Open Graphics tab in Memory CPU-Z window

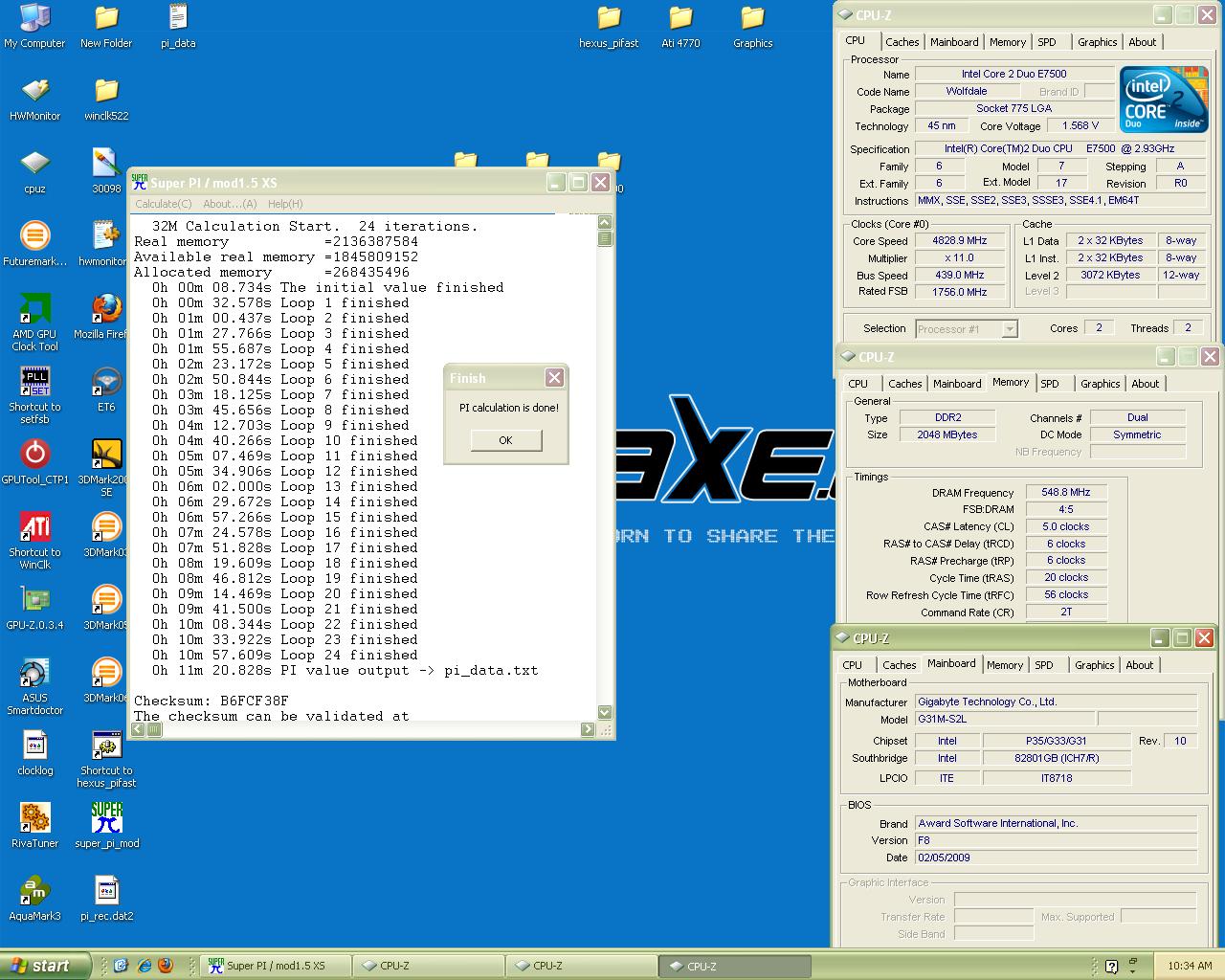point(1100,384)
